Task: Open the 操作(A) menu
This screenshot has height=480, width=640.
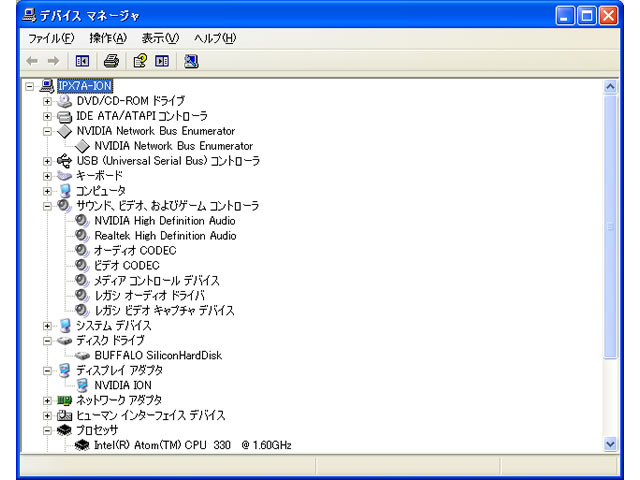Action: coord(108,38)
